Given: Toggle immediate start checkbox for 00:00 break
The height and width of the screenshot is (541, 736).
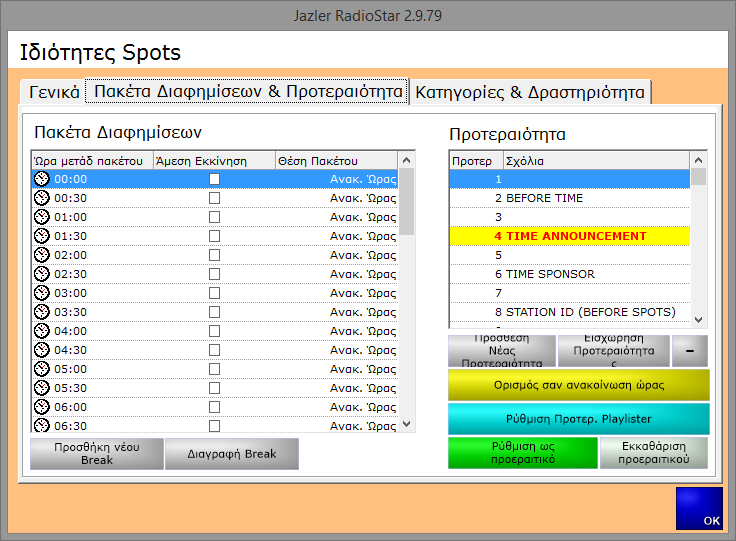Looking at the screenshot, I should pos(215,179).
